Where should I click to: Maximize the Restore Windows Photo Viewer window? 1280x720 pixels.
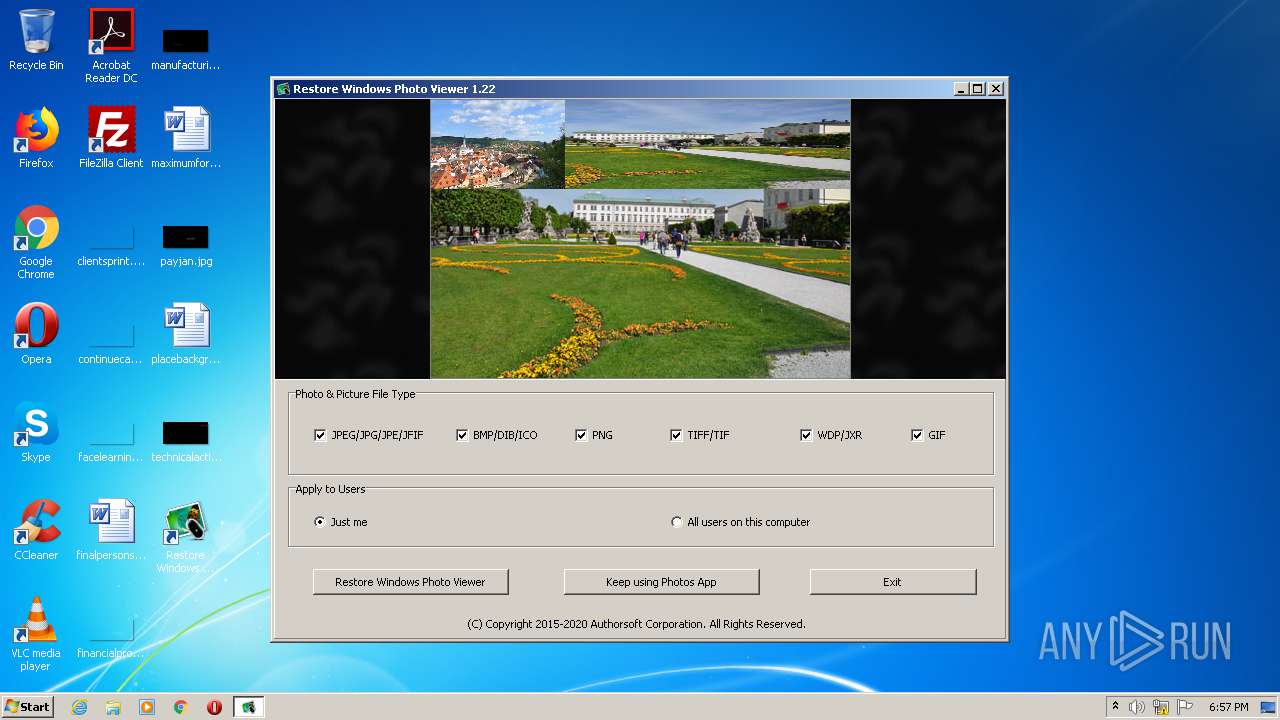click(x=977, y=89)
